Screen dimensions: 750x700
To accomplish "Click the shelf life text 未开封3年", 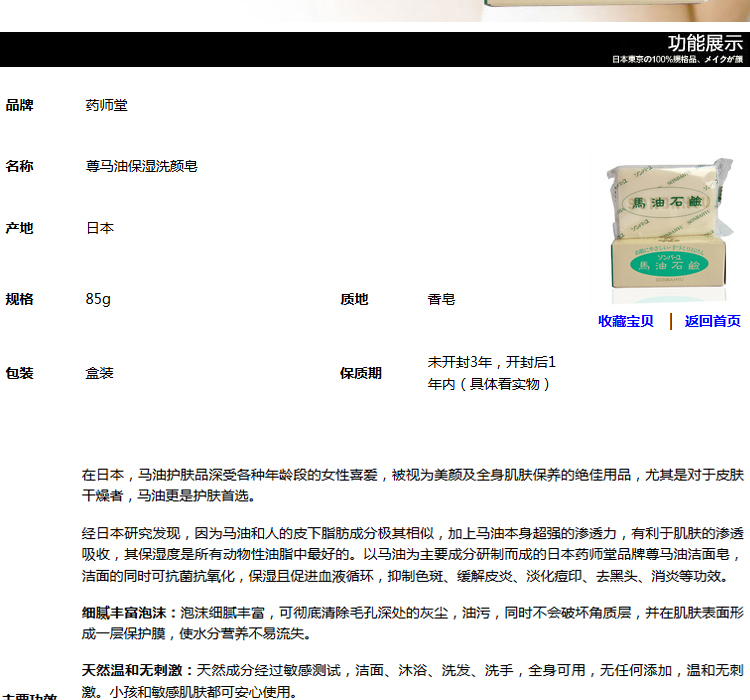I will click(x=460, y=362).
